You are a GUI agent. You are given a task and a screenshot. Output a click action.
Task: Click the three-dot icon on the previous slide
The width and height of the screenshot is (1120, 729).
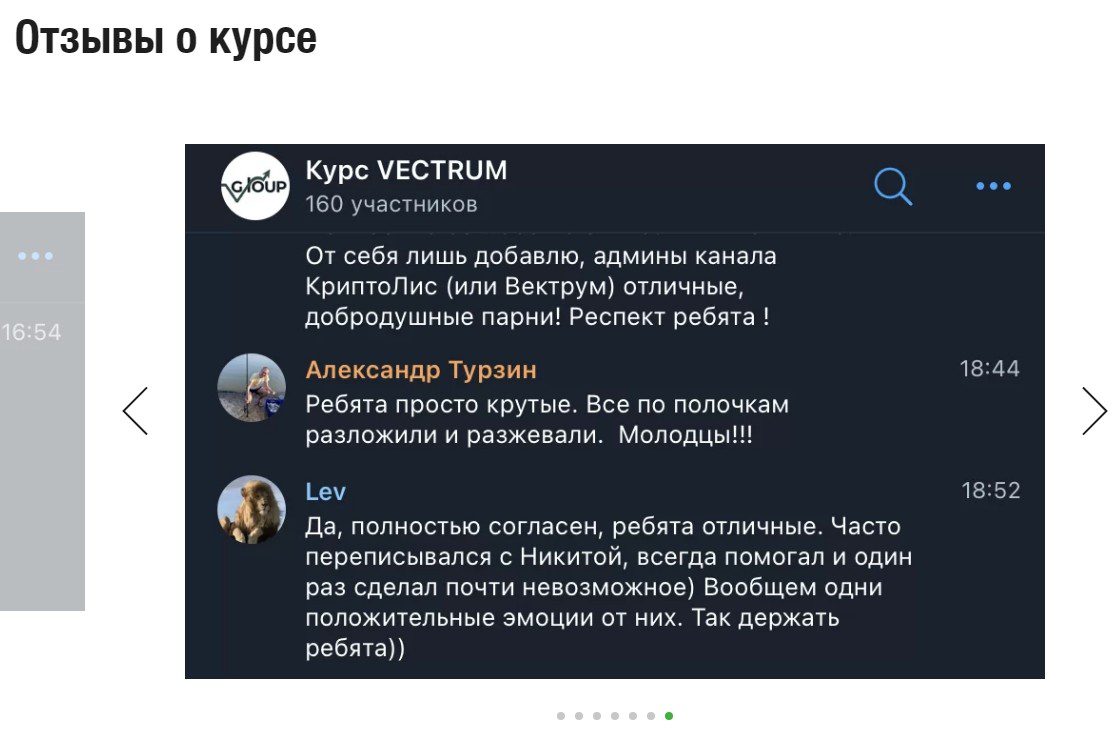pyautogui.click(x=36, y=256)
